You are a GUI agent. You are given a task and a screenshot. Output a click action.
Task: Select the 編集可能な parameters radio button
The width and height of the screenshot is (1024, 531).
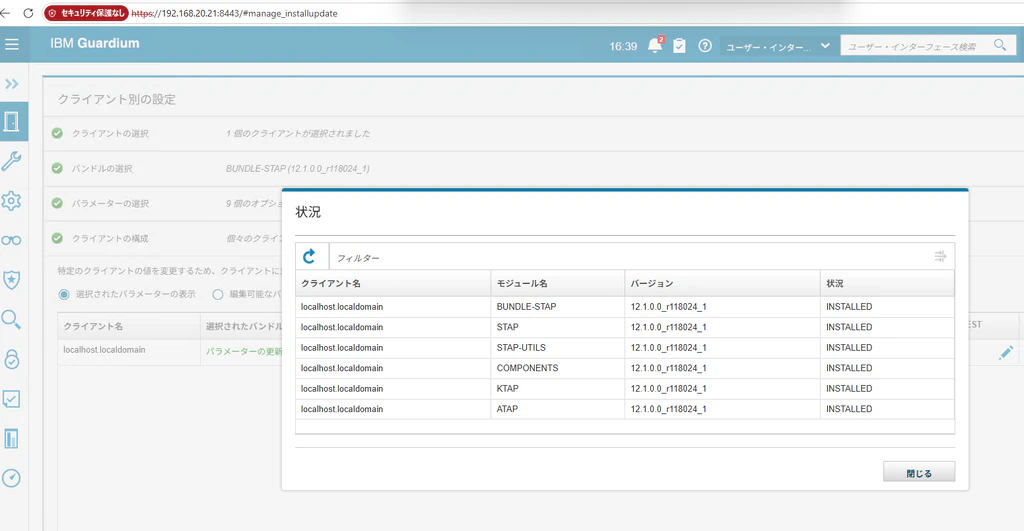218,295
